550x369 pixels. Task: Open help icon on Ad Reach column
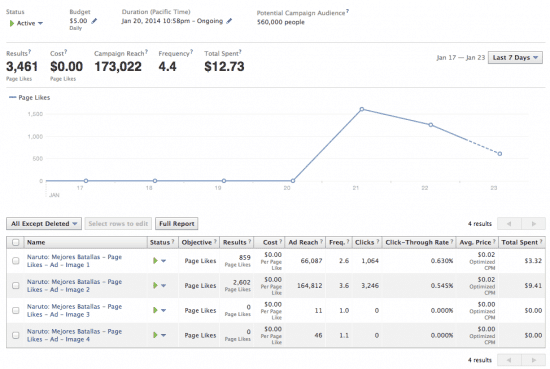tap(321, 241)
